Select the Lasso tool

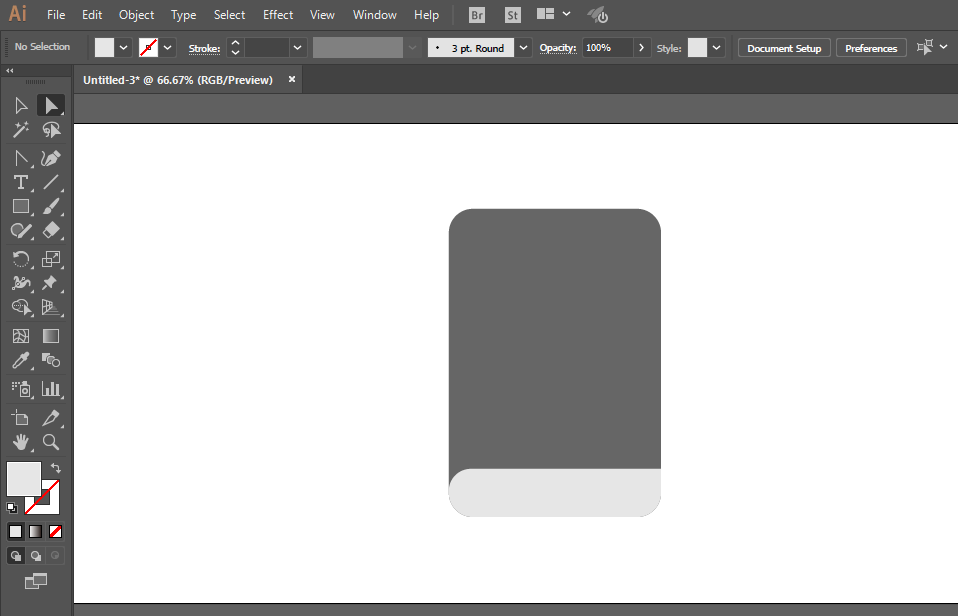click(51, 130)
